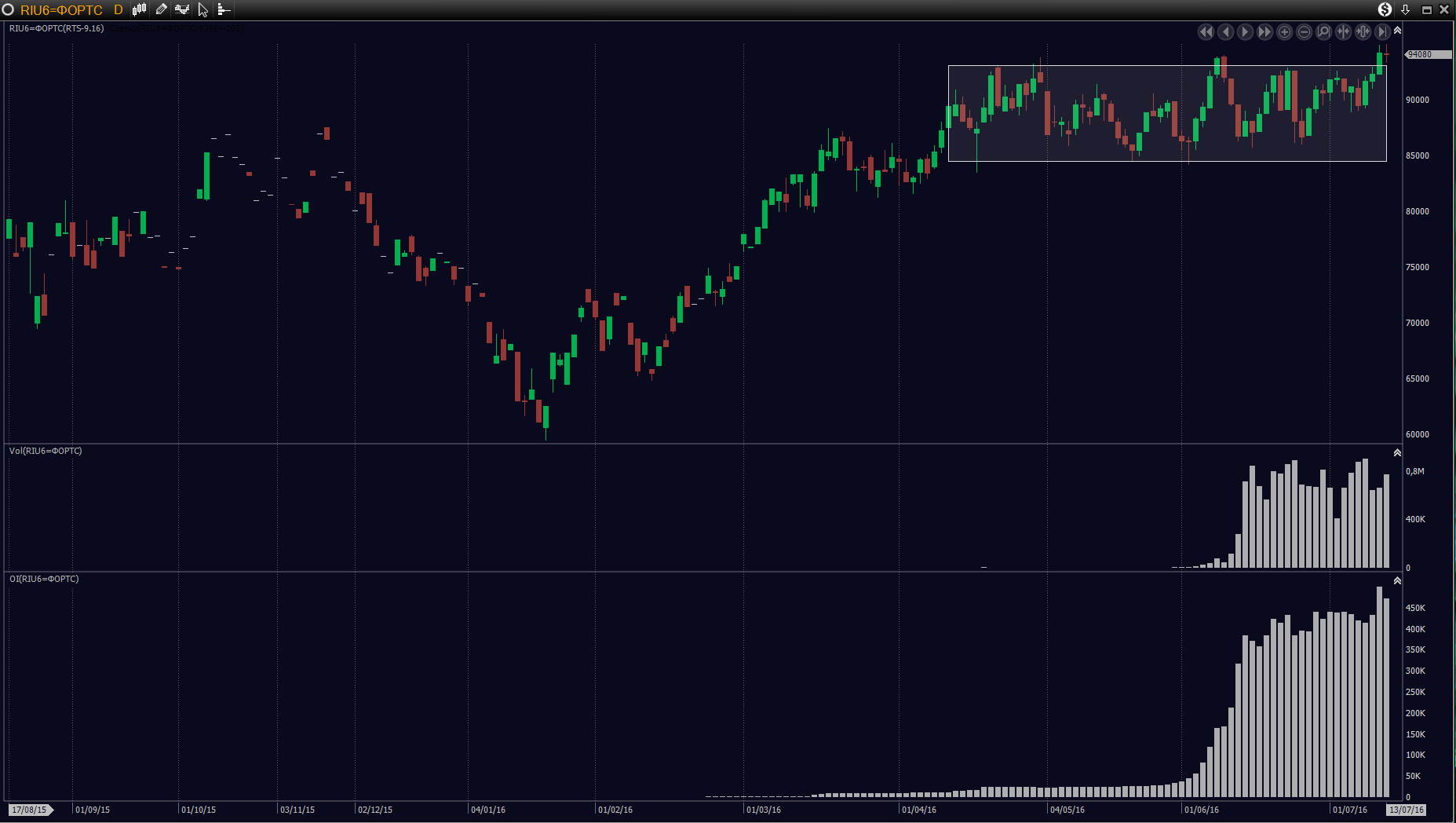Image resolution: width=1456 pixels, height=823 pixels.
Task: Click the 01/10/15 date axis label
Action: 199,810
